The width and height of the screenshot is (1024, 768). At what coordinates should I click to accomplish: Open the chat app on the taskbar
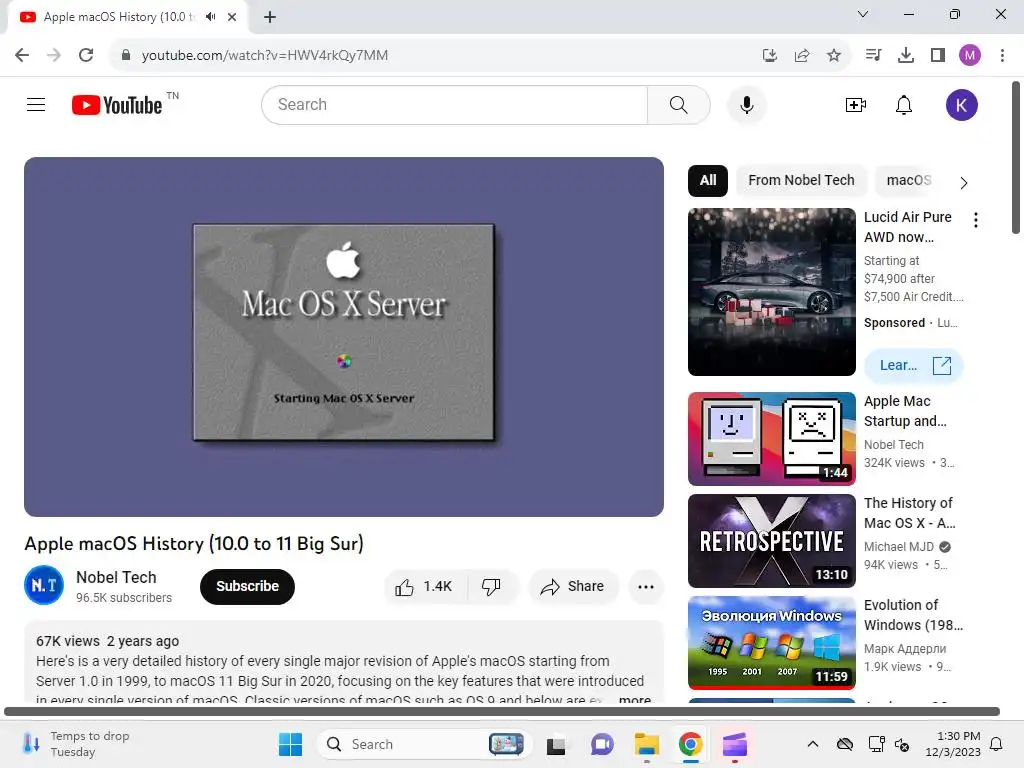point(602,744)
